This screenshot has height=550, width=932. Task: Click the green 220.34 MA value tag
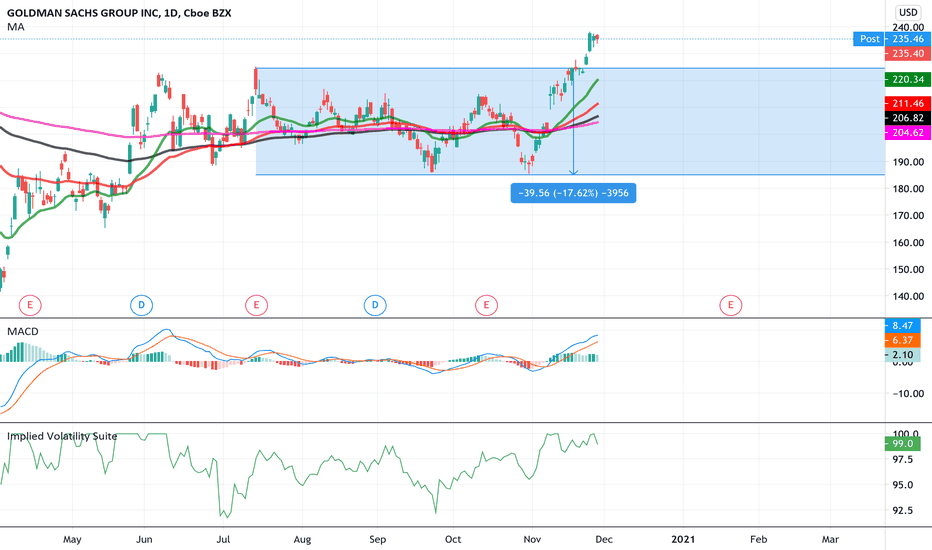(908, 79)
